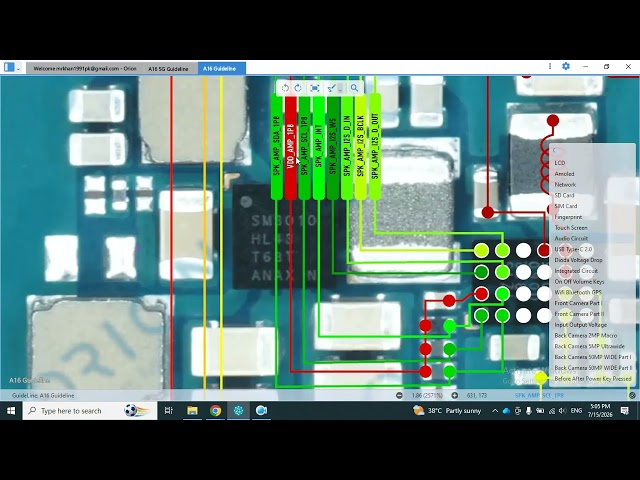Viewport: 640px width, 480px height.
Task: Show hidden system tray icons
Action: point(495,411)
